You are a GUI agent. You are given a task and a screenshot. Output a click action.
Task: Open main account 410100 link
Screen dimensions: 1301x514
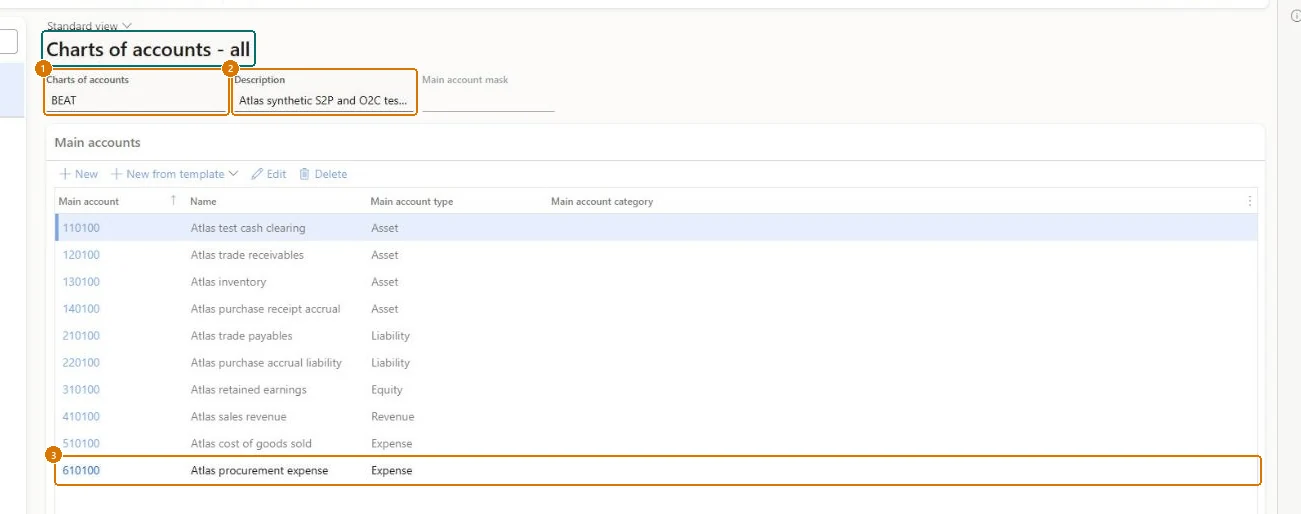click(x=81, y=417)
